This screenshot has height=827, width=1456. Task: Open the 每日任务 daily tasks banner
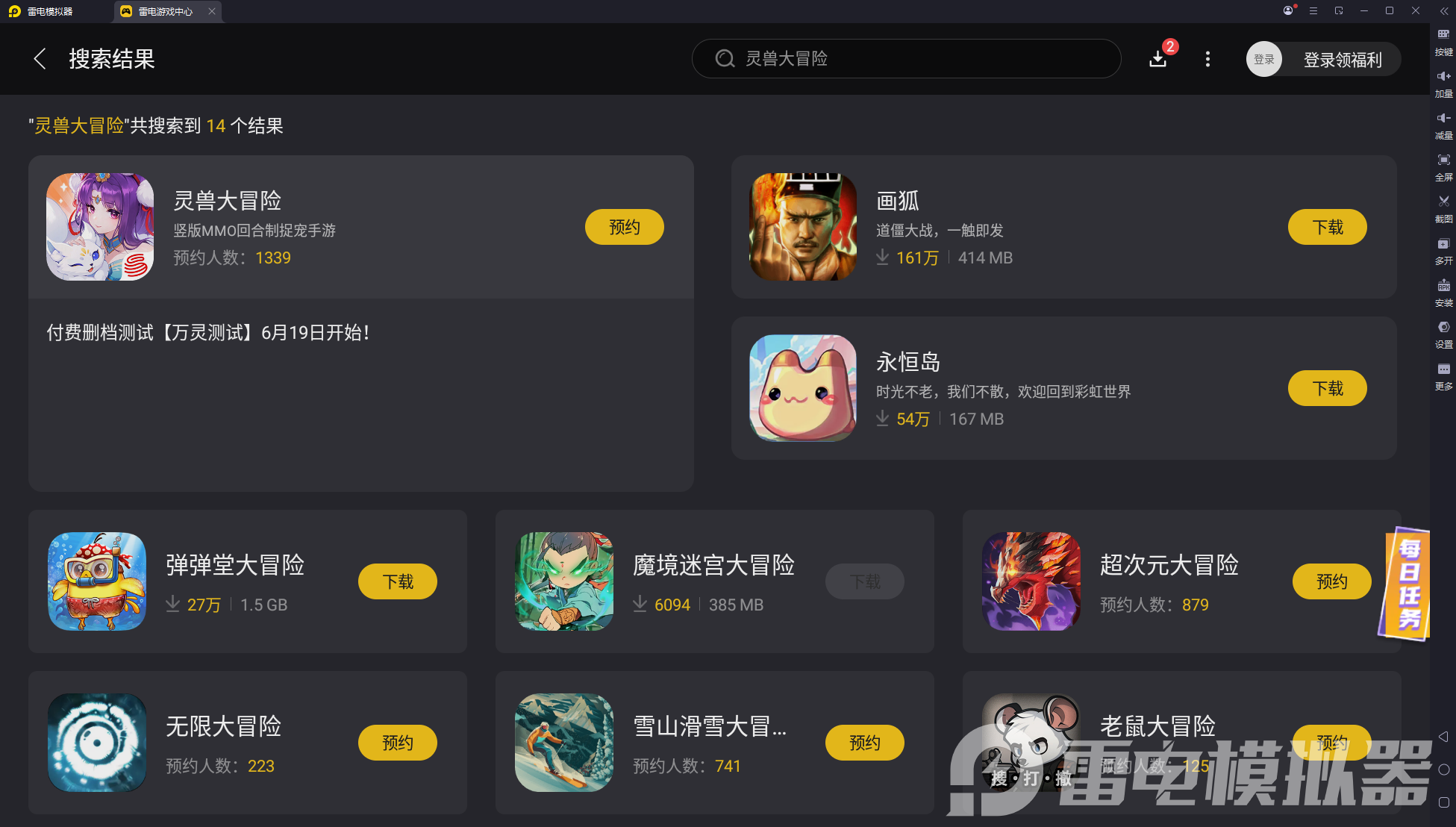click(1406, 584)
